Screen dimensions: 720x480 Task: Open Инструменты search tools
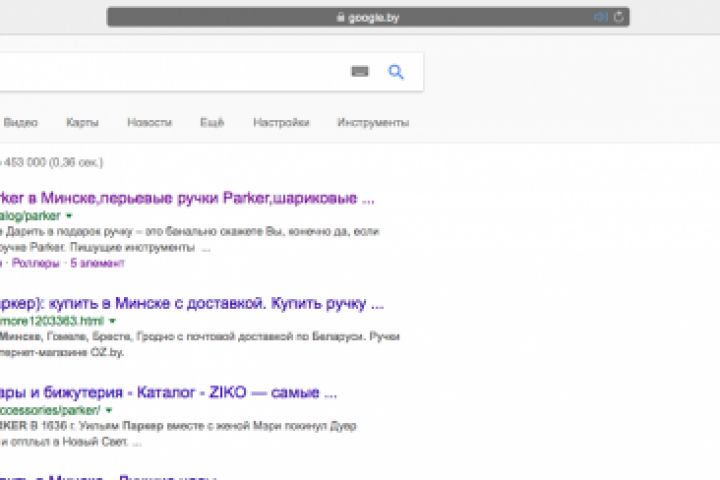coord(373,123)
